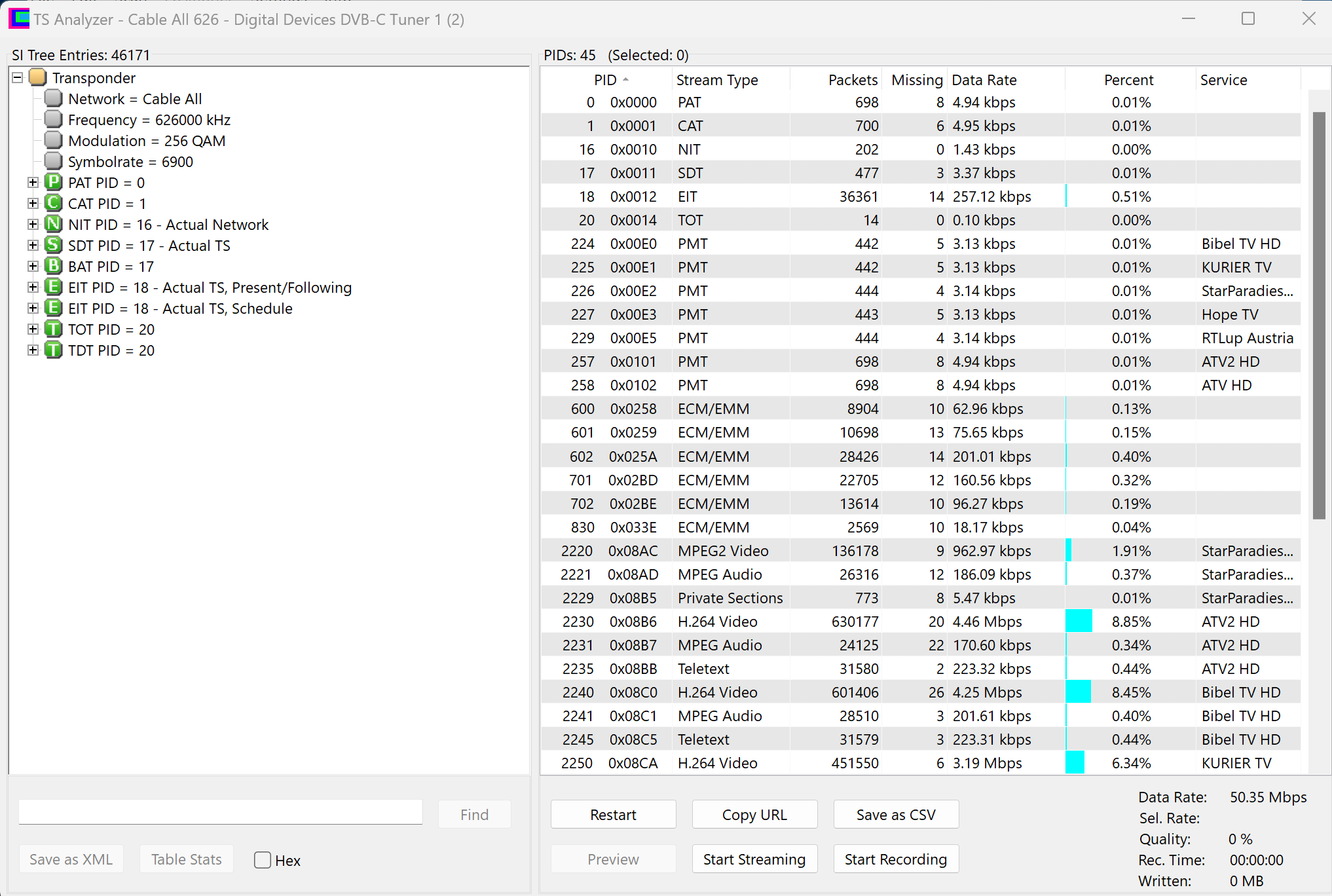1332x896 pixels.
Task: Click the Save as CSV button
Action: (x=895, y=814)
